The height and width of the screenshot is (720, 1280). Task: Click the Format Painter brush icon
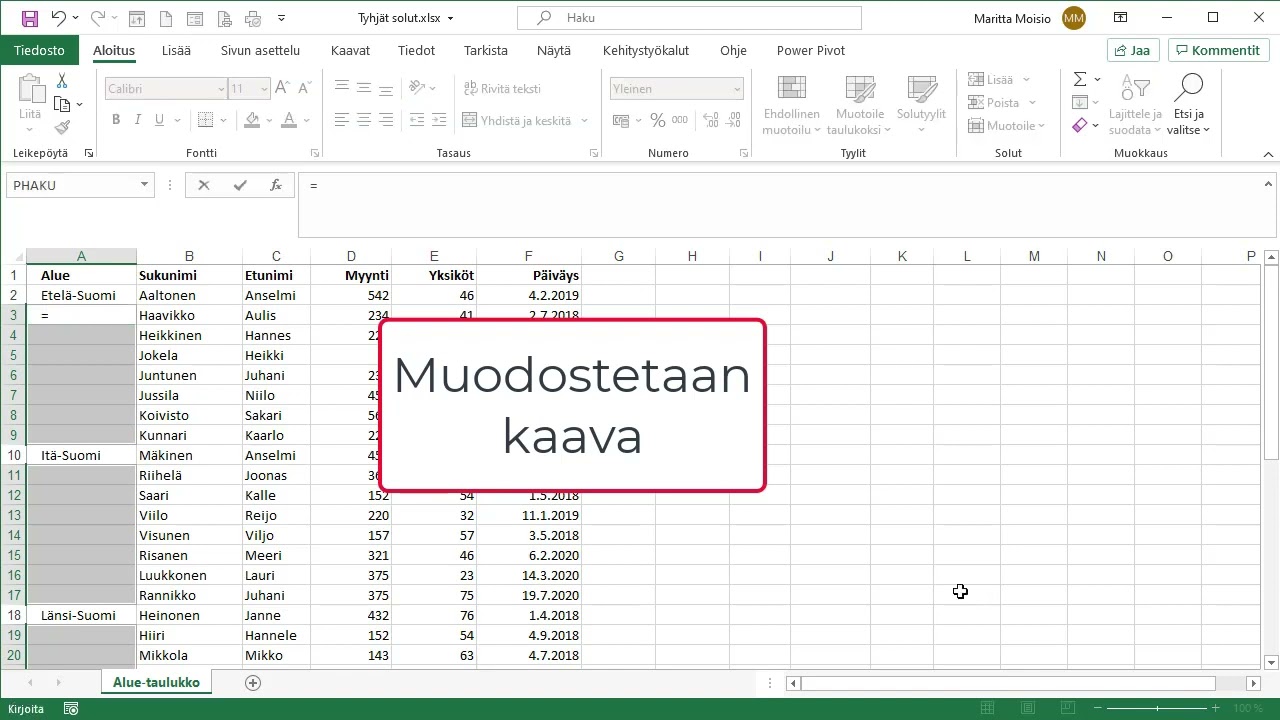point(62,127)
